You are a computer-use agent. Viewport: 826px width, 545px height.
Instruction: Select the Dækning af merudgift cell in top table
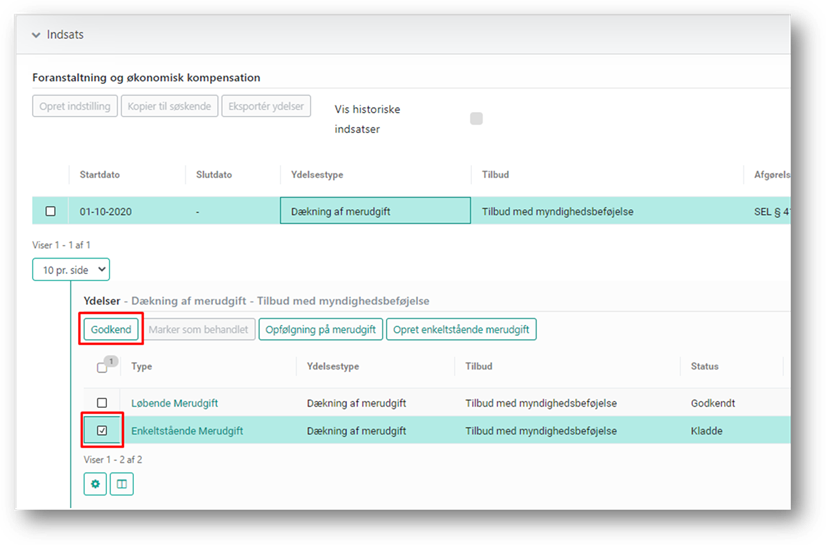coord(375,211)
